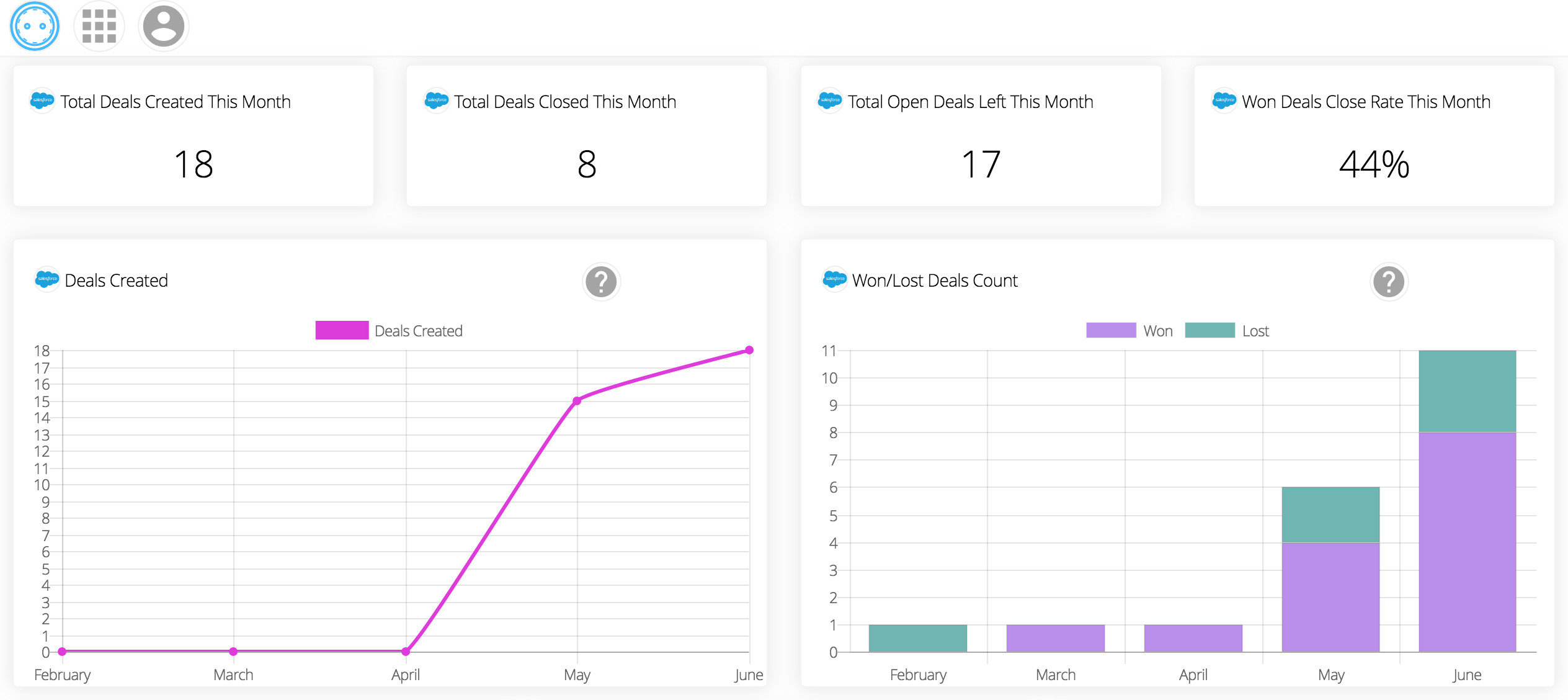The height and width of the screenshot is (700, 1568).
Task: Toggle the Won legend series
Action: click(1157, 331)
